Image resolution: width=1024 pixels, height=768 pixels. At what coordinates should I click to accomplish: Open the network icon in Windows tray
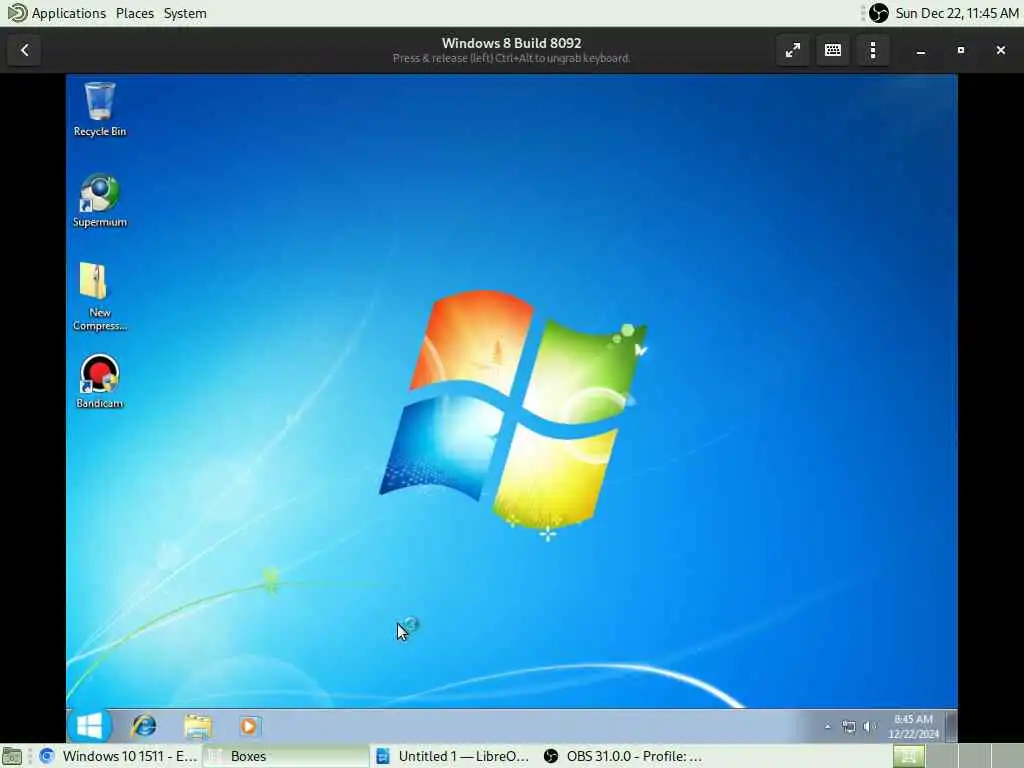848,726
